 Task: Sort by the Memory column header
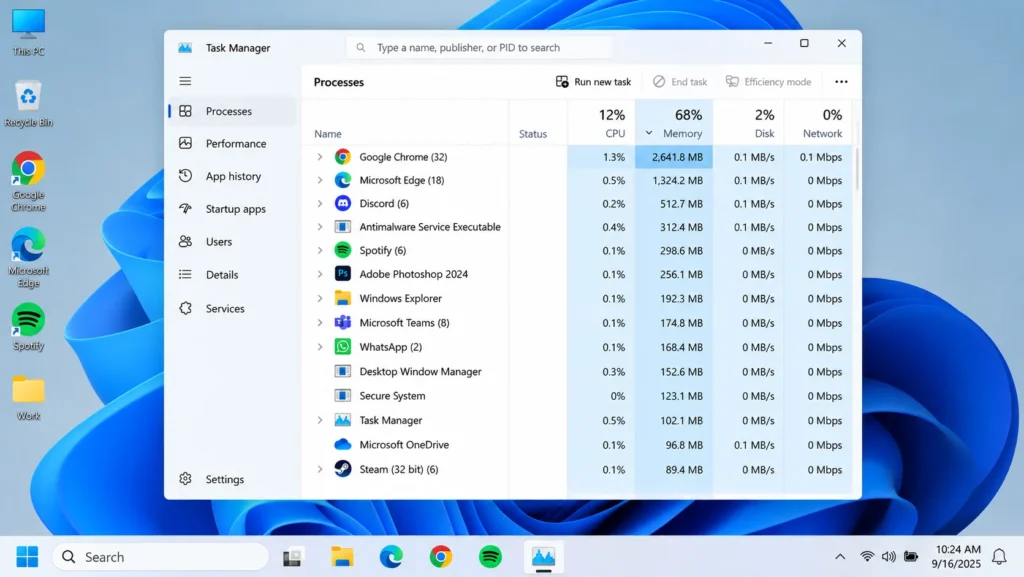674,123
